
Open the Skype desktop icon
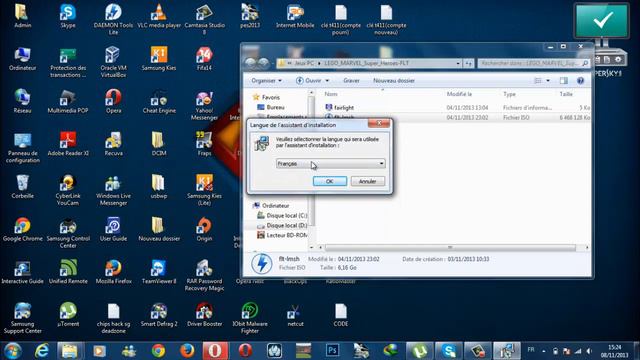click(x=68, y=16)
